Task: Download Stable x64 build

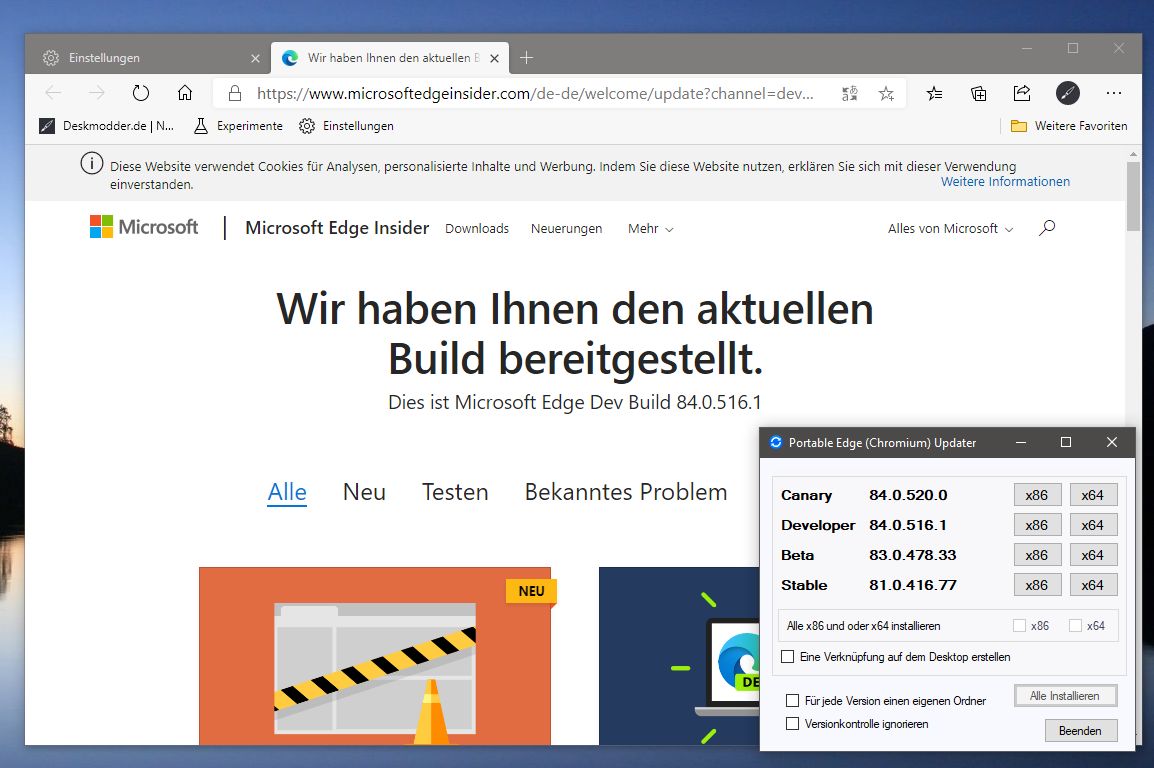Action: [1093, 586]
